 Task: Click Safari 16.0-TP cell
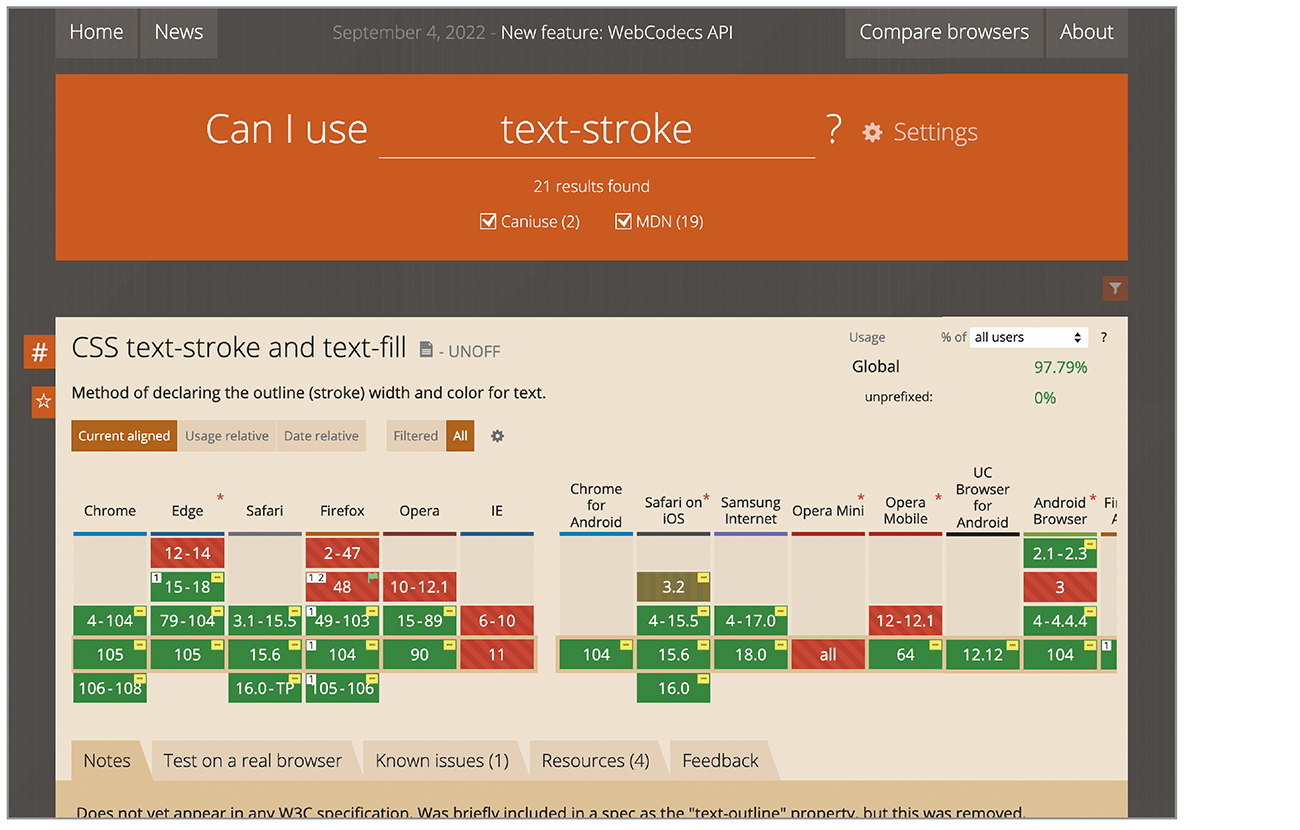tap(265, 689)
